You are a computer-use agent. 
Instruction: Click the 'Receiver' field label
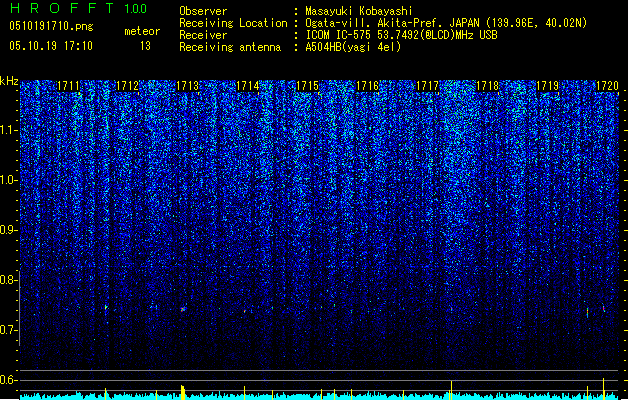tap(203, 35)
